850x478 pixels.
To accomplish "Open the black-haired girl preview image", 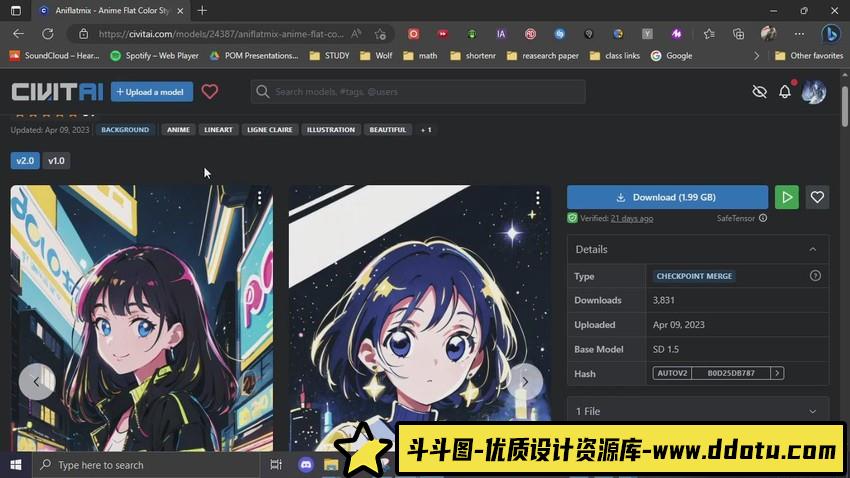I will [142, 318].
